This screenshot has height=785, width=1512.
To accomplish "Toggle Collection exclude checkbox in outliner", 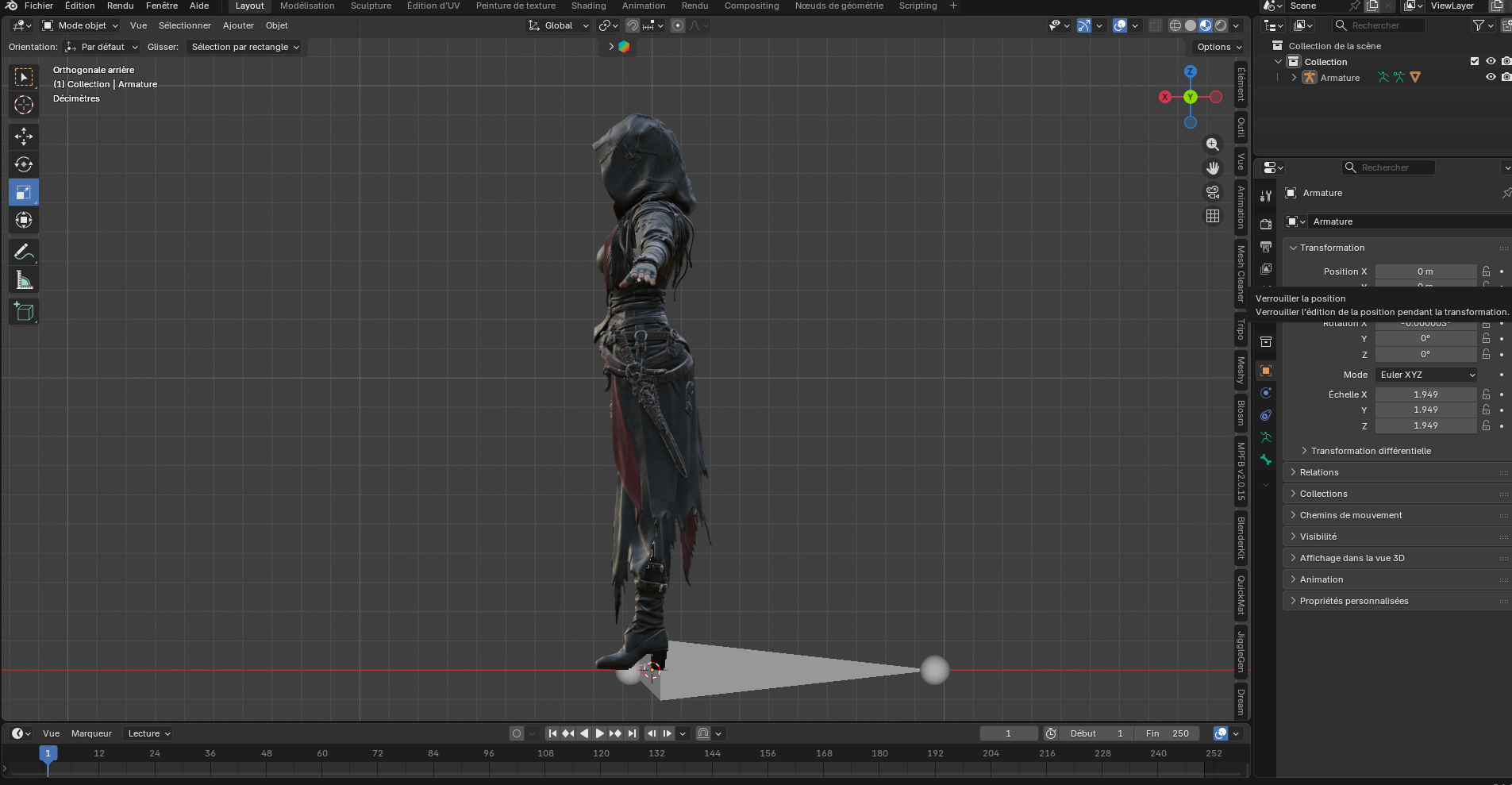I will 1475,61.
